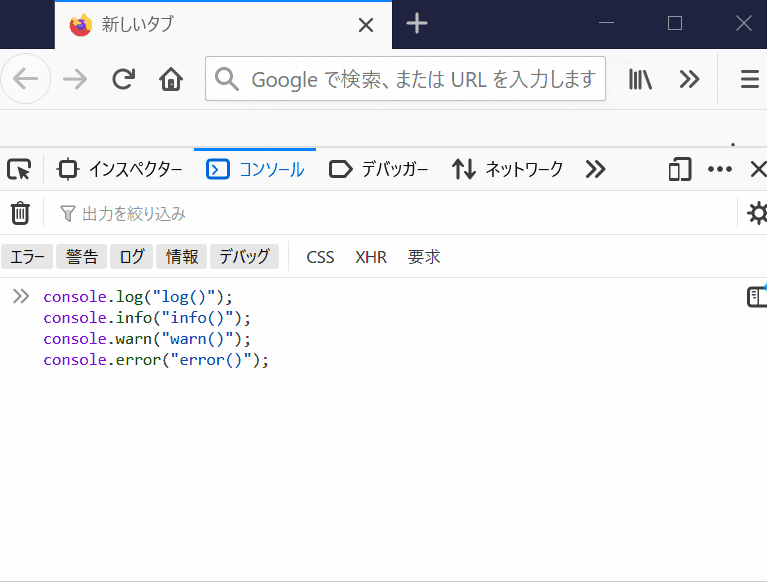Open the Firefox hamburger menu
The height and width of the screenshot is (582, 767).
coord(749,79)
